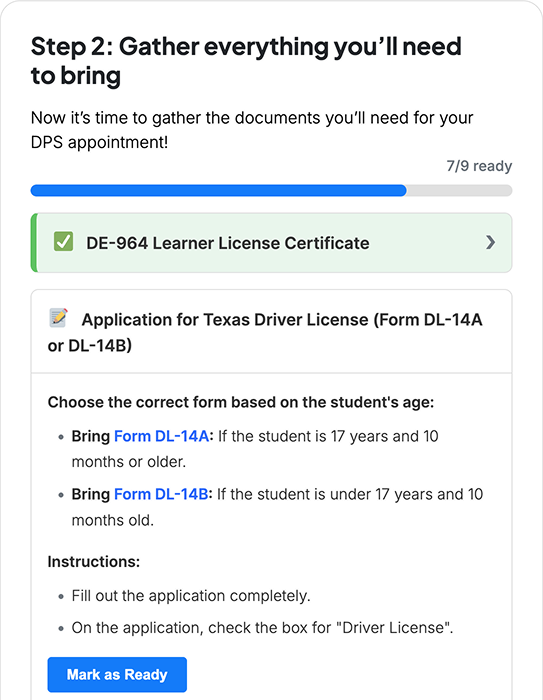543x700 pixels.
Task: Click '17 years and 10 months or older' text
Action: coord(255,449)
